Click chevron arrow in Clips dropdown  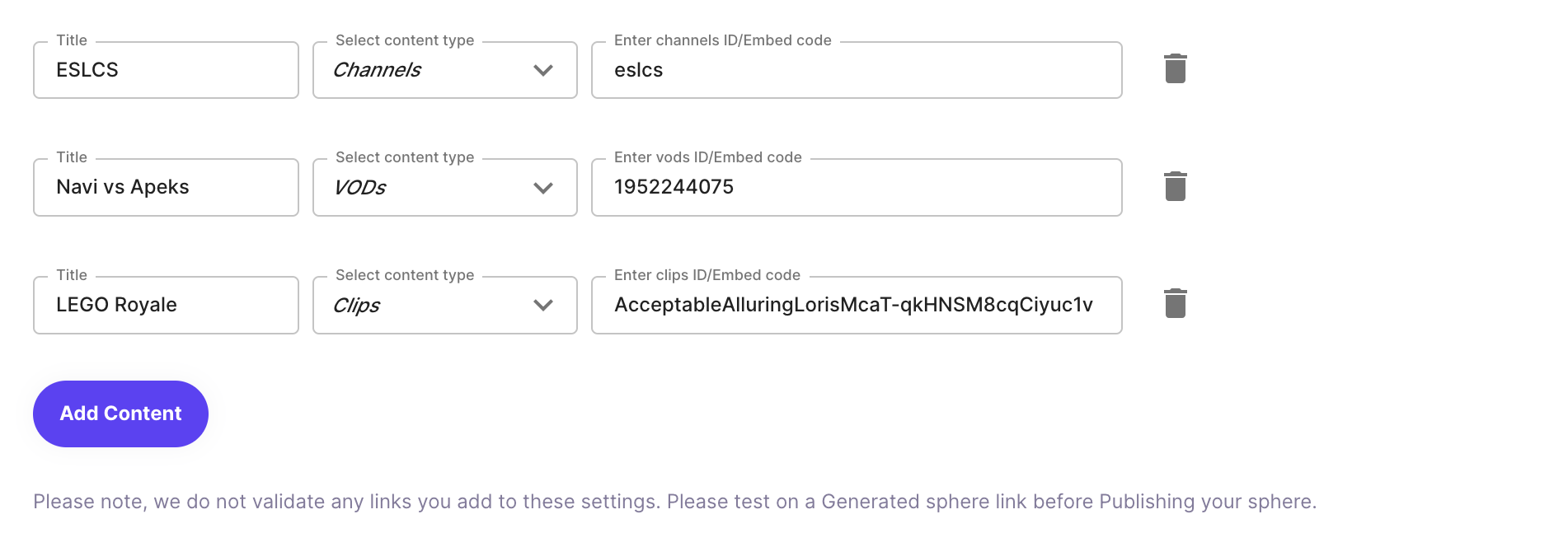pyautogui.click(x=542, y=306)
